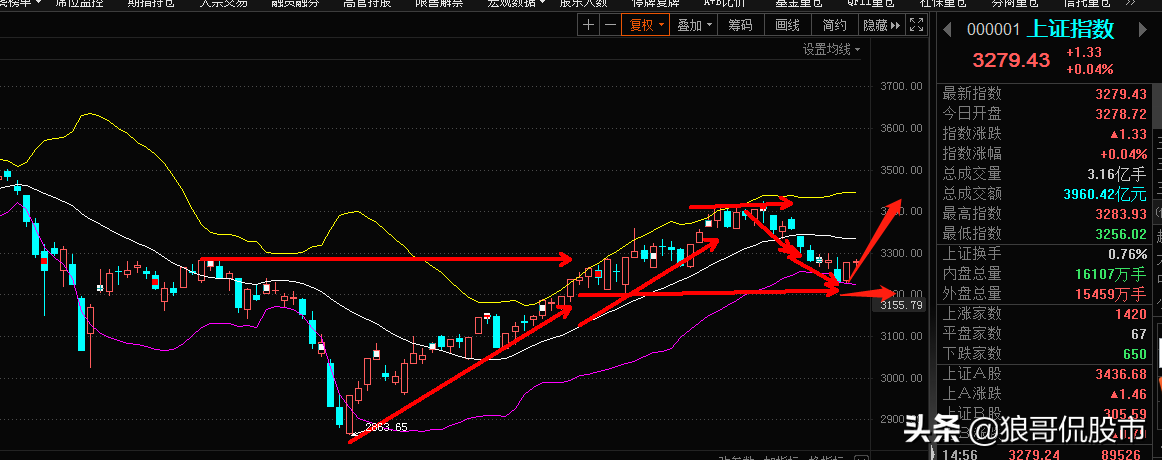Click the 总成交额 value 3960.42亿元
Image resolution: width=1162 pixels, height=460 pixels.
coord(1103,194)
